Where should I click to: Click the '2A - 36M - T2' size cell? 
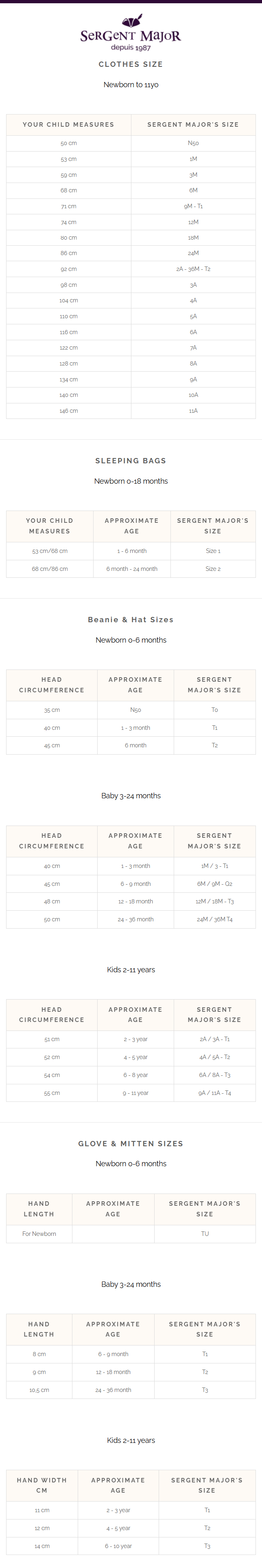coord(193,269)
